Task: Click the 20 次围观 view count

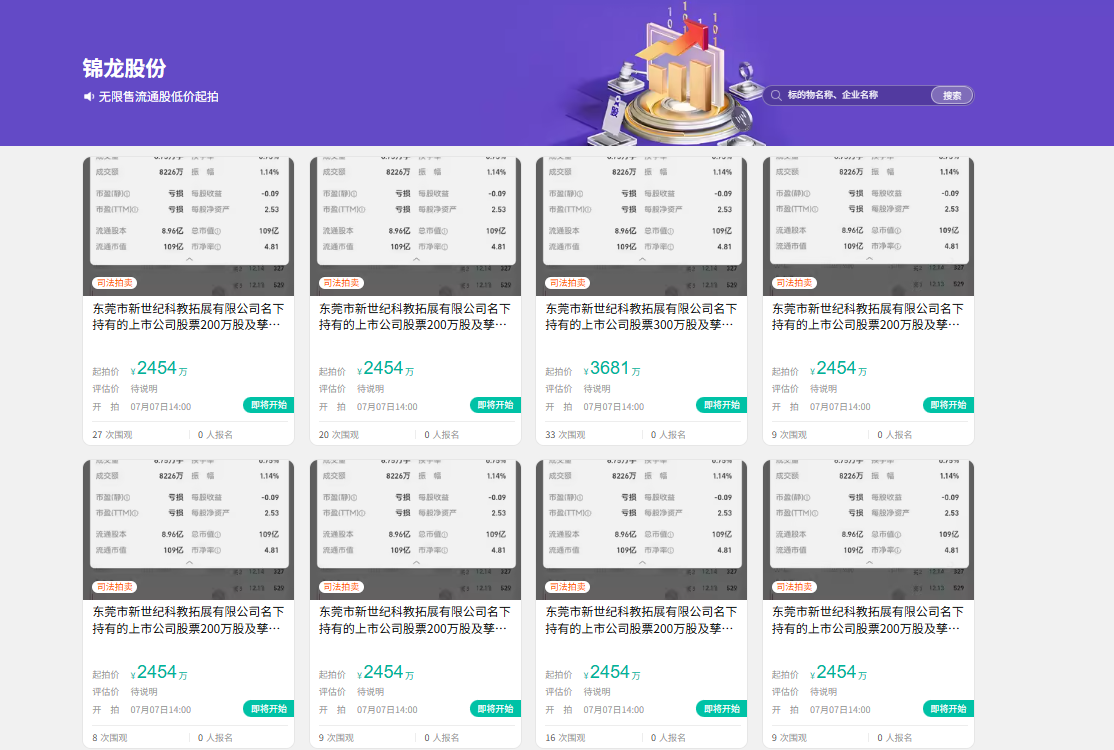Action: (339, 435)
